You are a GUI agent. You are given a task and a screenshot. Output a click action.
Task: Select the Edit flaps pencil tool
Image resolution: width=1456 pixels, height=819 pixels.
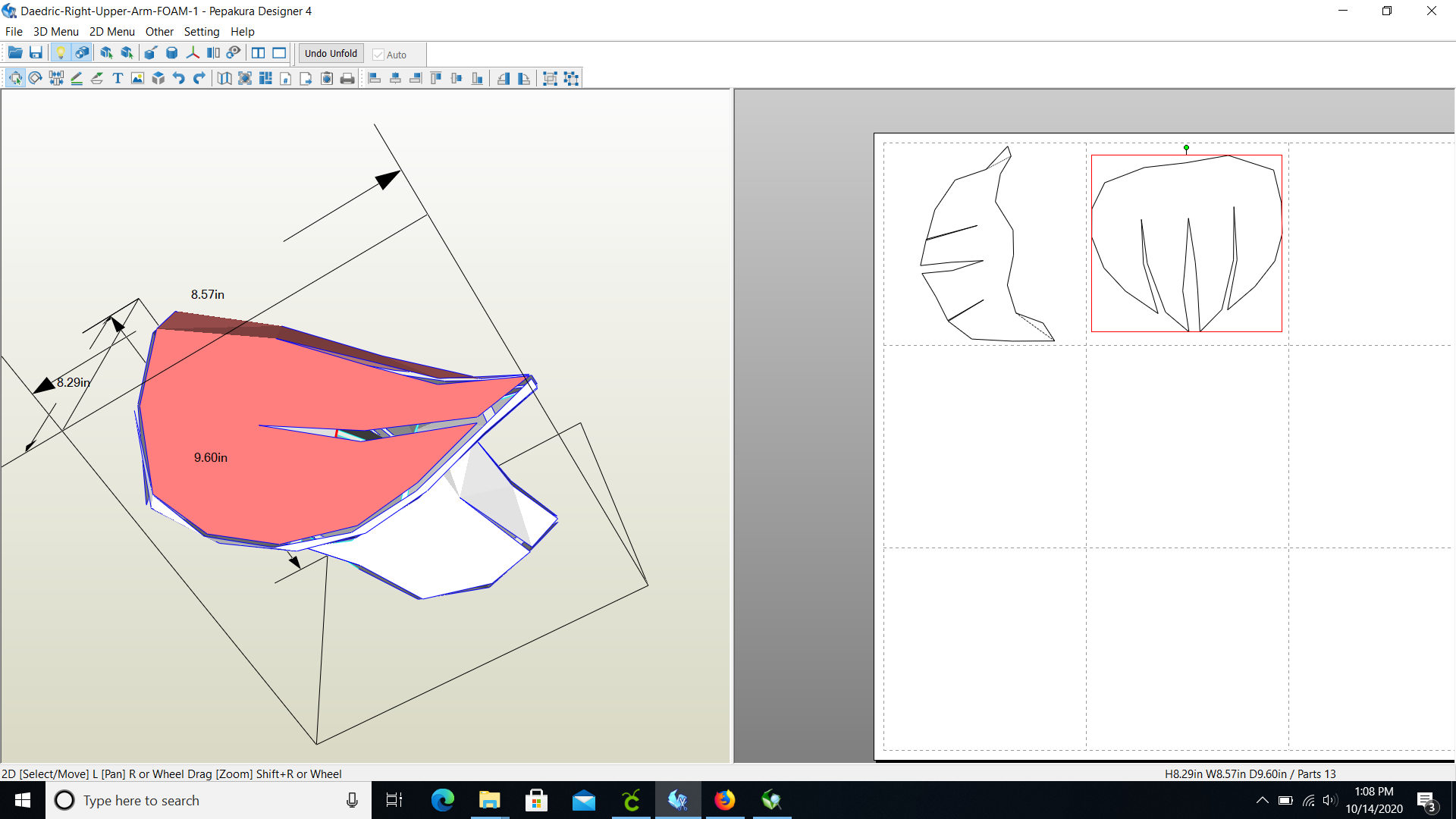[x=77, y=78]
